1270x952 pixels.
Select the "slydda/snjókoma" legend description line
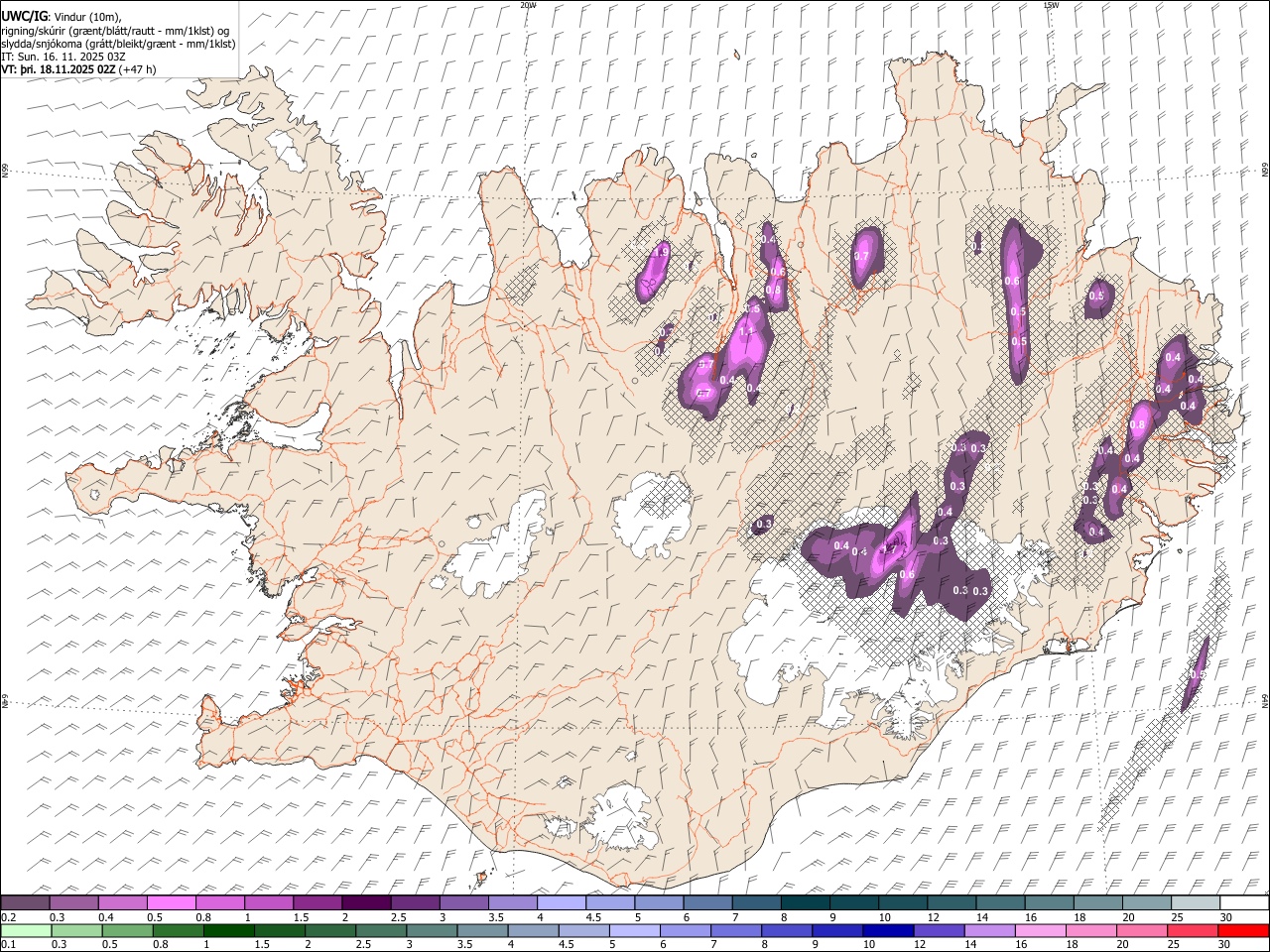point(118,44)
